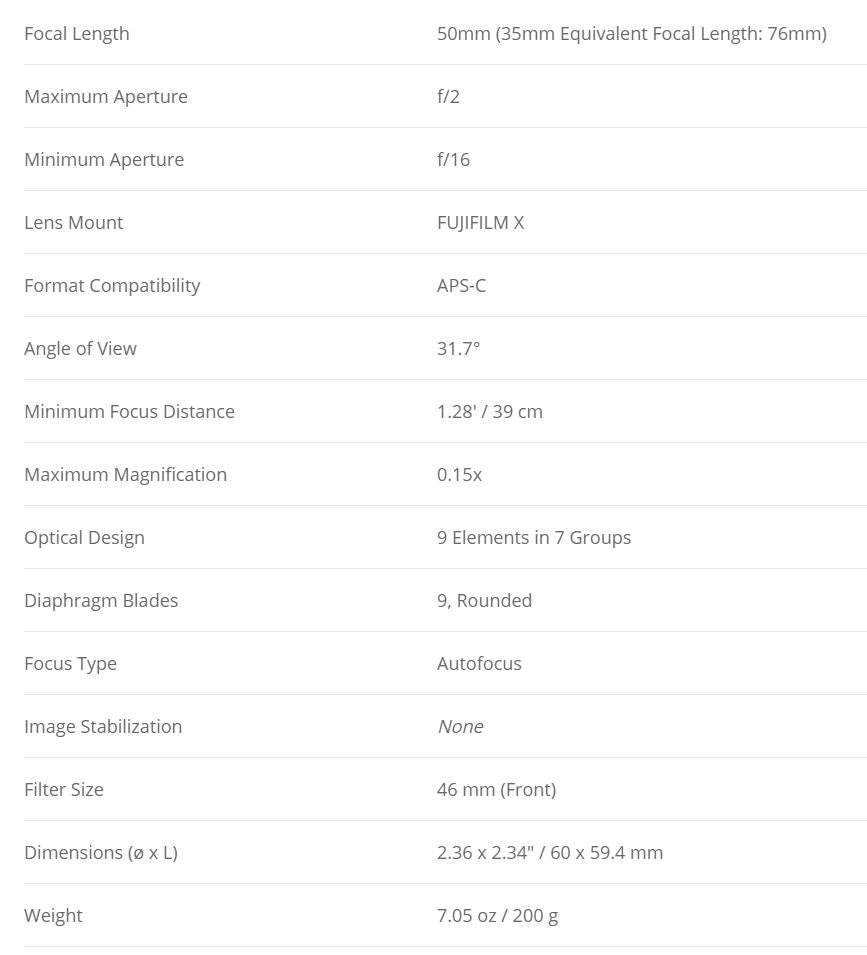Select the italic None stabilization value
This screenshot has height=955, width=867.
460,727
